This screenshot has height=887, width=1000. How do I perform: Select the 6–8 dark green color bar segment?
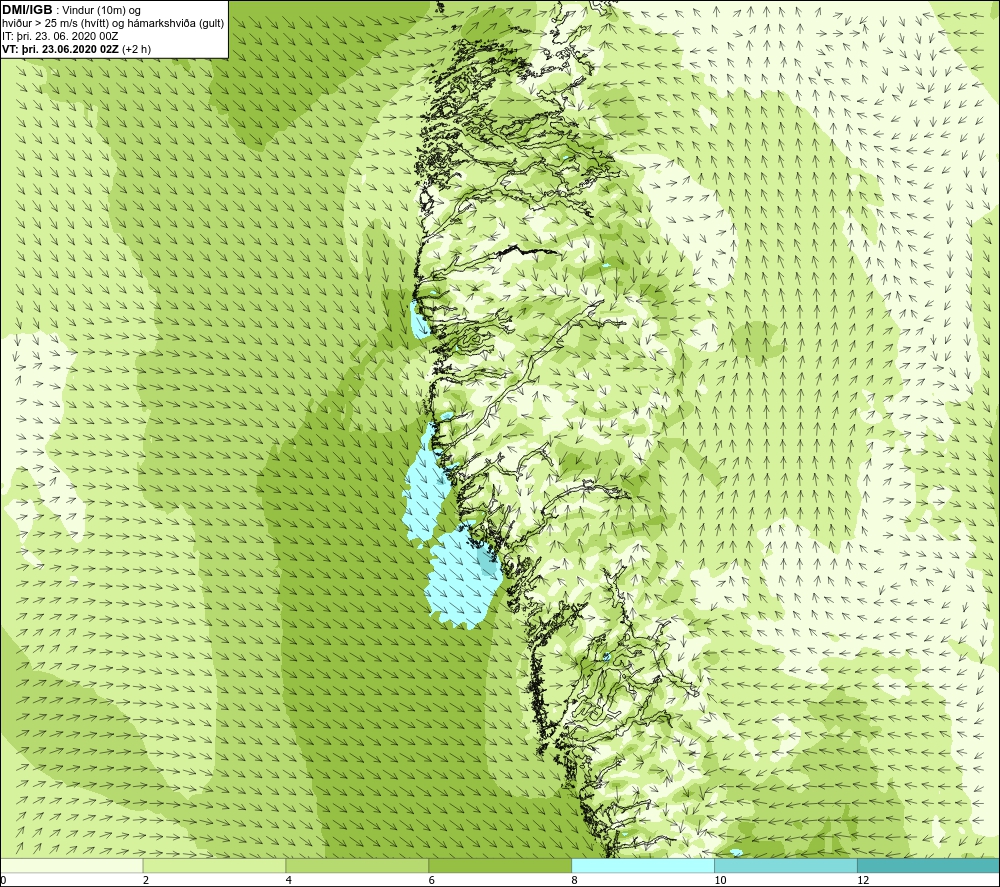[x=500, y=865]
